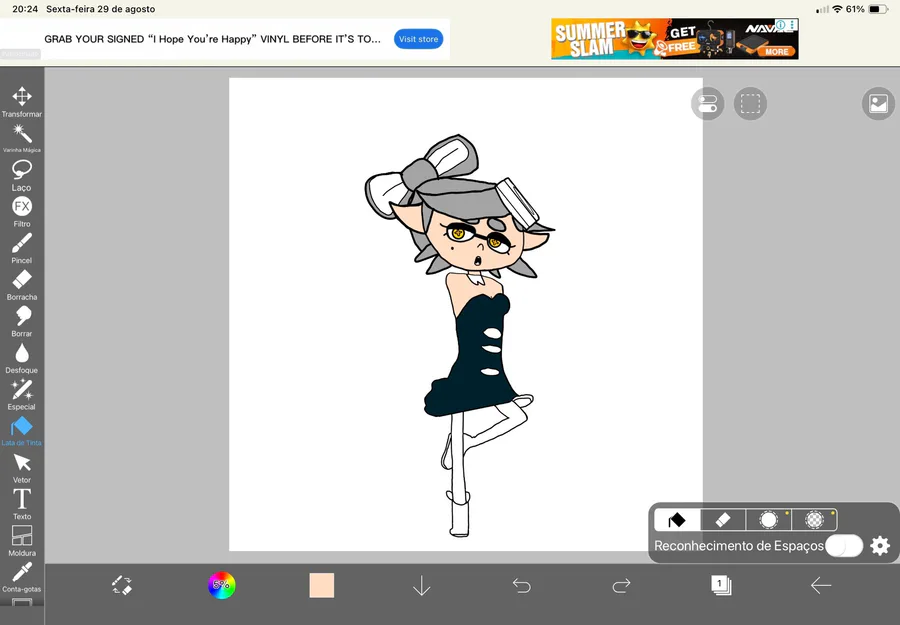The width and height of the screenshot is (900, 625).
Task: Go back with the left arrow
Action: tap(821, 585)
